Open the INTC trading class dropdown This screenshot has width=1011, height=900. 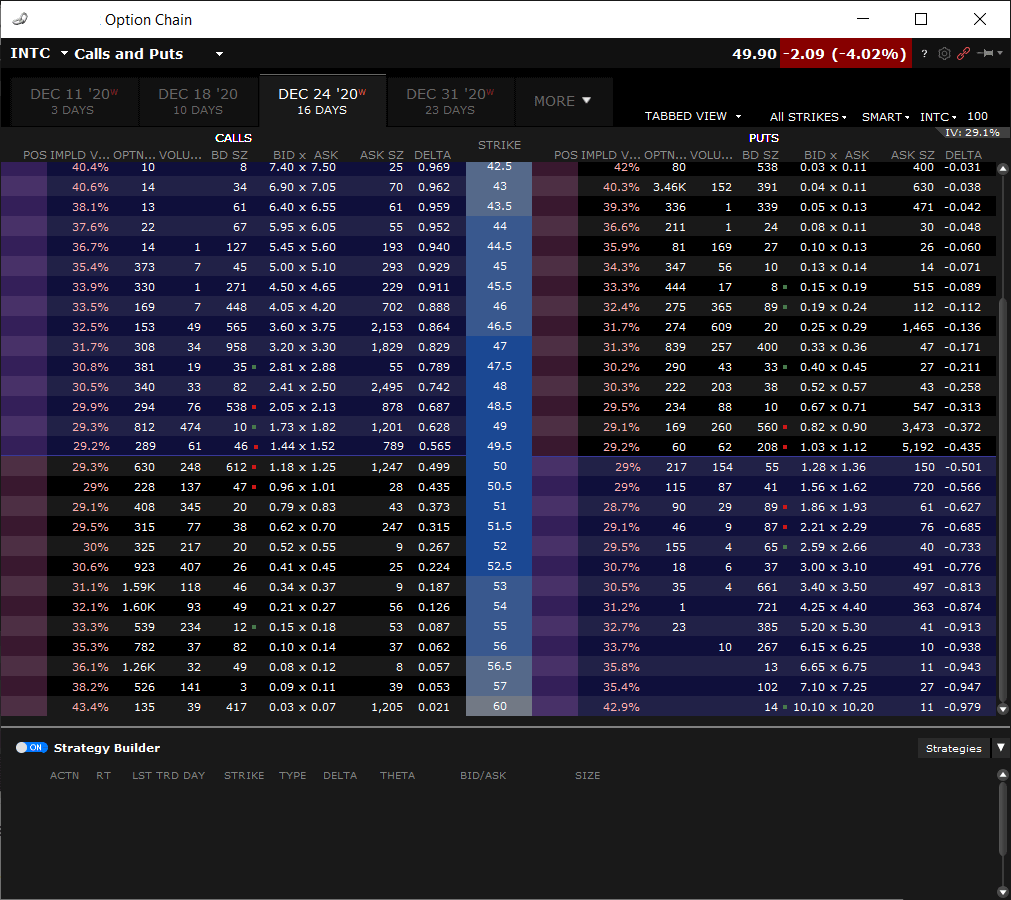(938, 117)
